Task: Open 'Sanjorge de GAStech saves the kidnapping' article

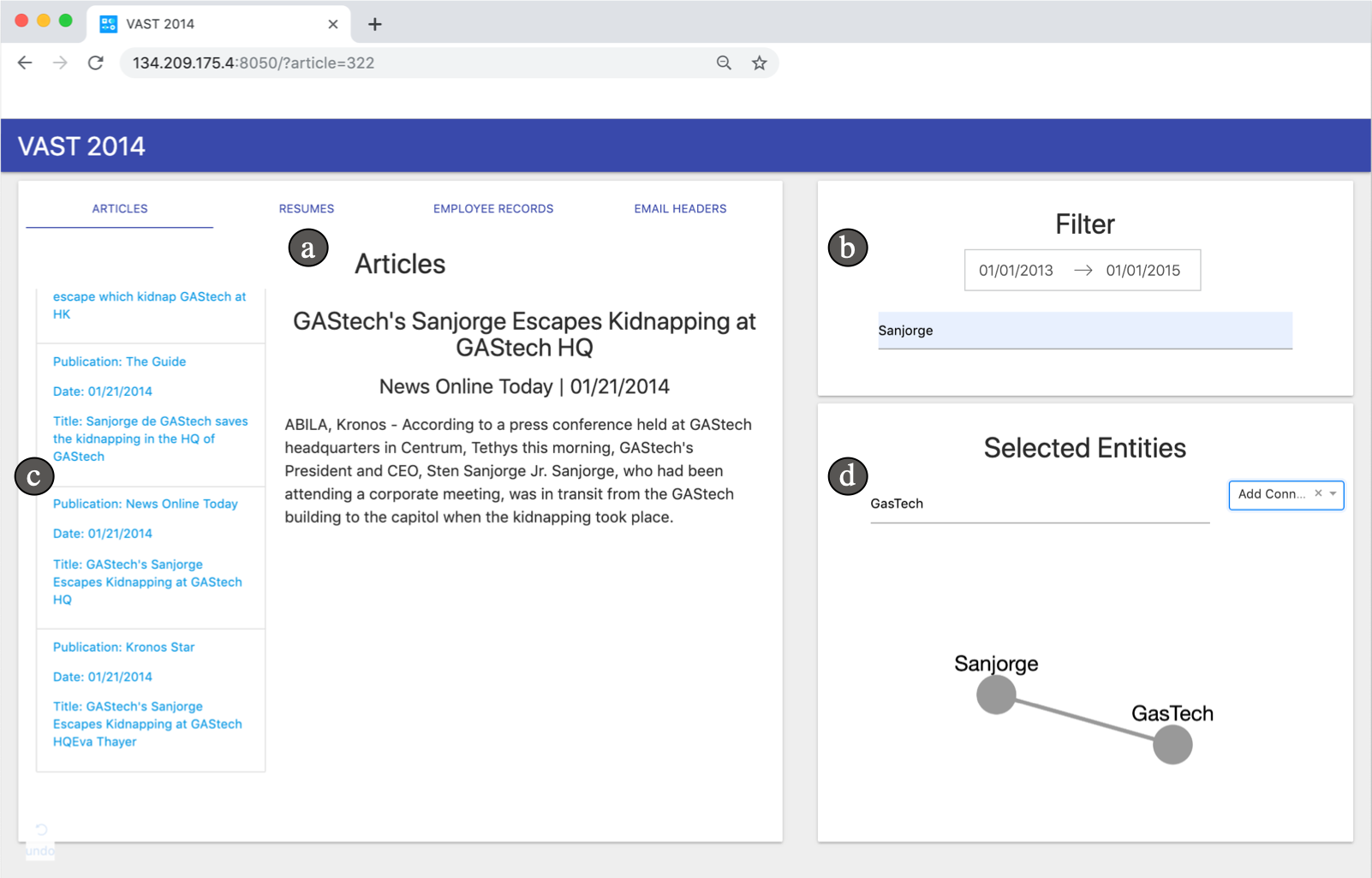Action: click(x=151, y=439)
